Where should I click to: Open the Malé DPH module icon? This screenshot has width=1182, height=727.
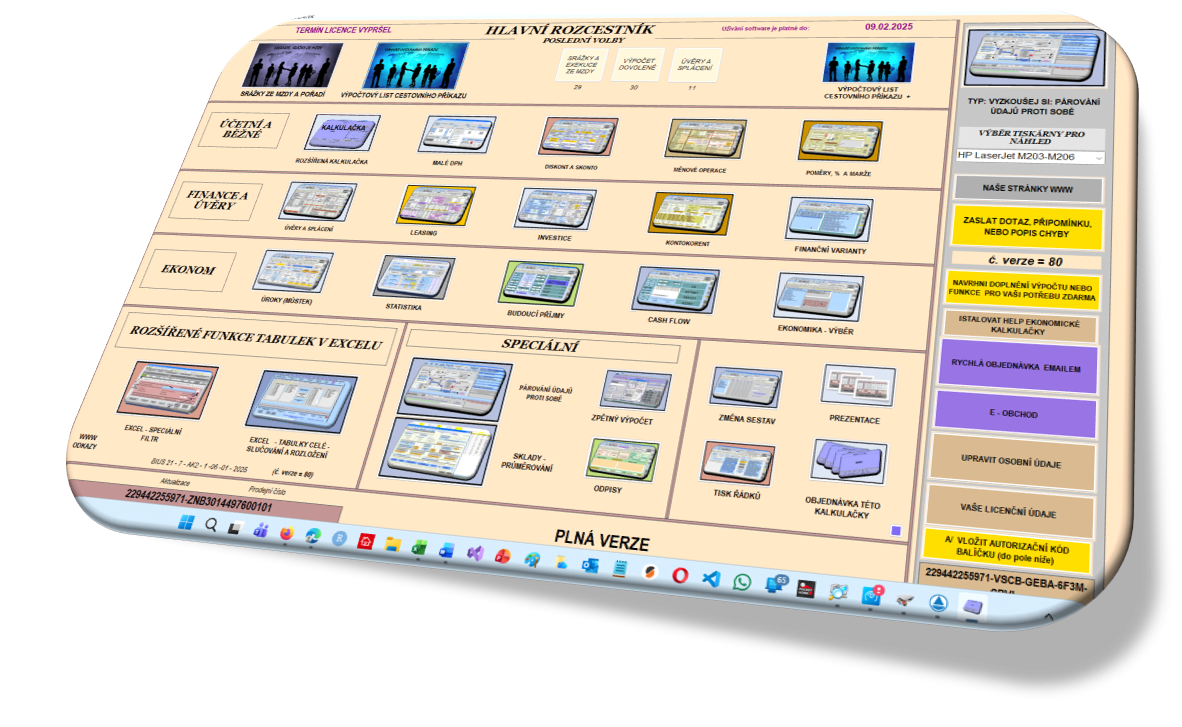coord(457,135)
